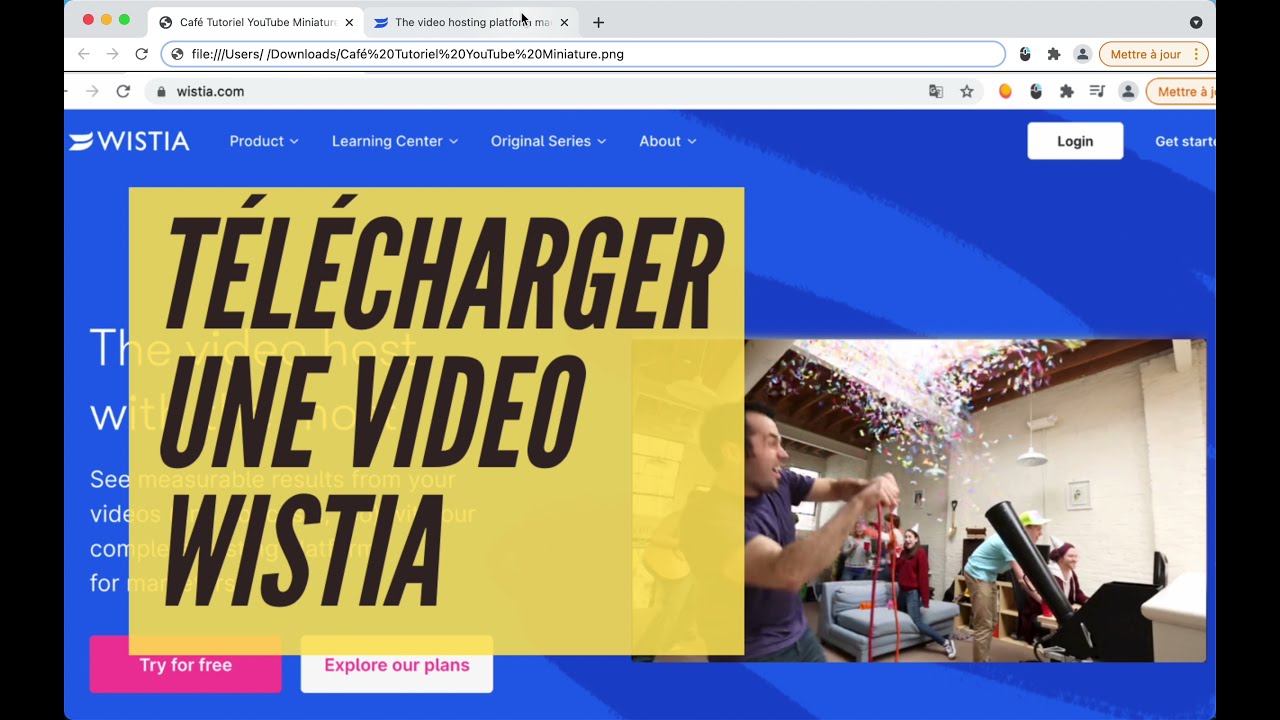The height and width of the screenshot is (720, 1280).
Task: Reload the file:// address page
Action: click(141, 54)
